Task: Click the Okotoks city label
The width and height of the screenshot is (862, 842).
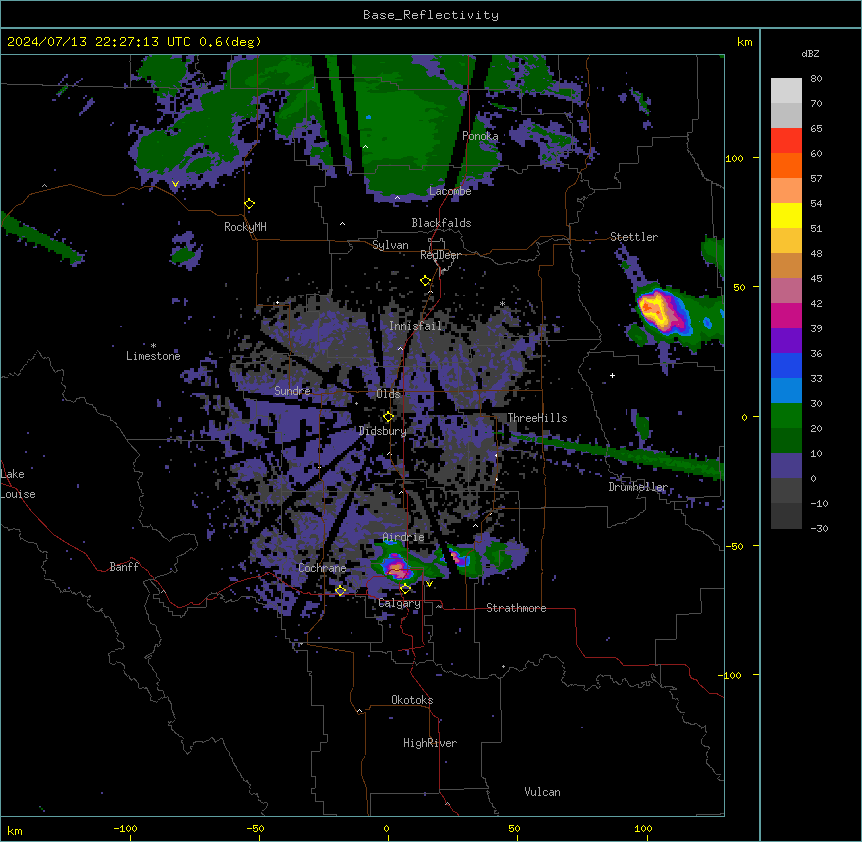Action: pyautogui.click(x=412, y=700)
